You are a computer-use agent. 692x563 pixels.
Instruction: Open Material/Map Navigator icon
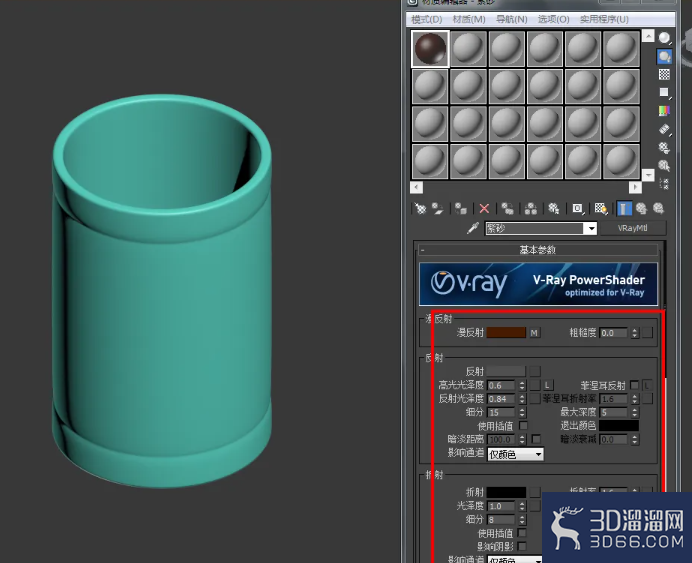[x=664, y=184]
